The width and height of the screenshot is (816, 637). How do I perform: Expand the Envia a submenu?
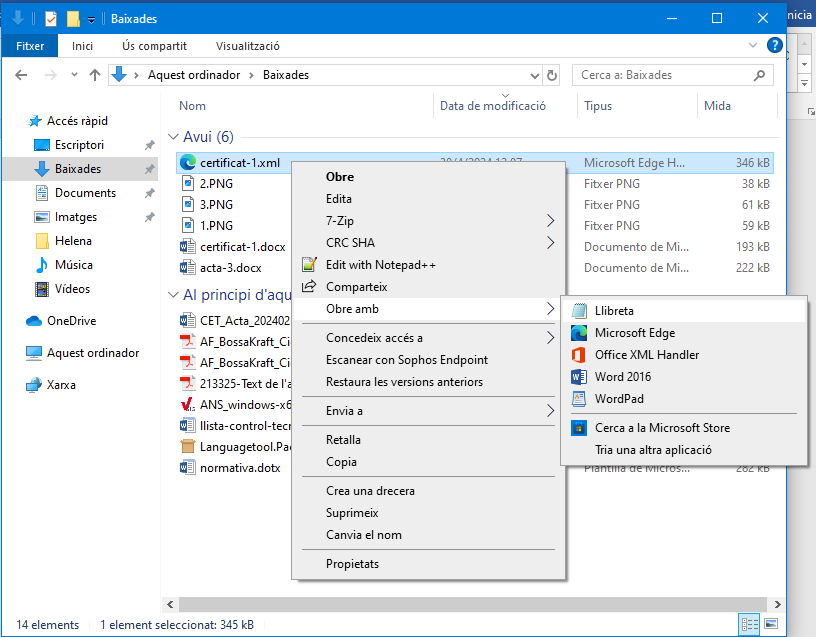[550, 411]
